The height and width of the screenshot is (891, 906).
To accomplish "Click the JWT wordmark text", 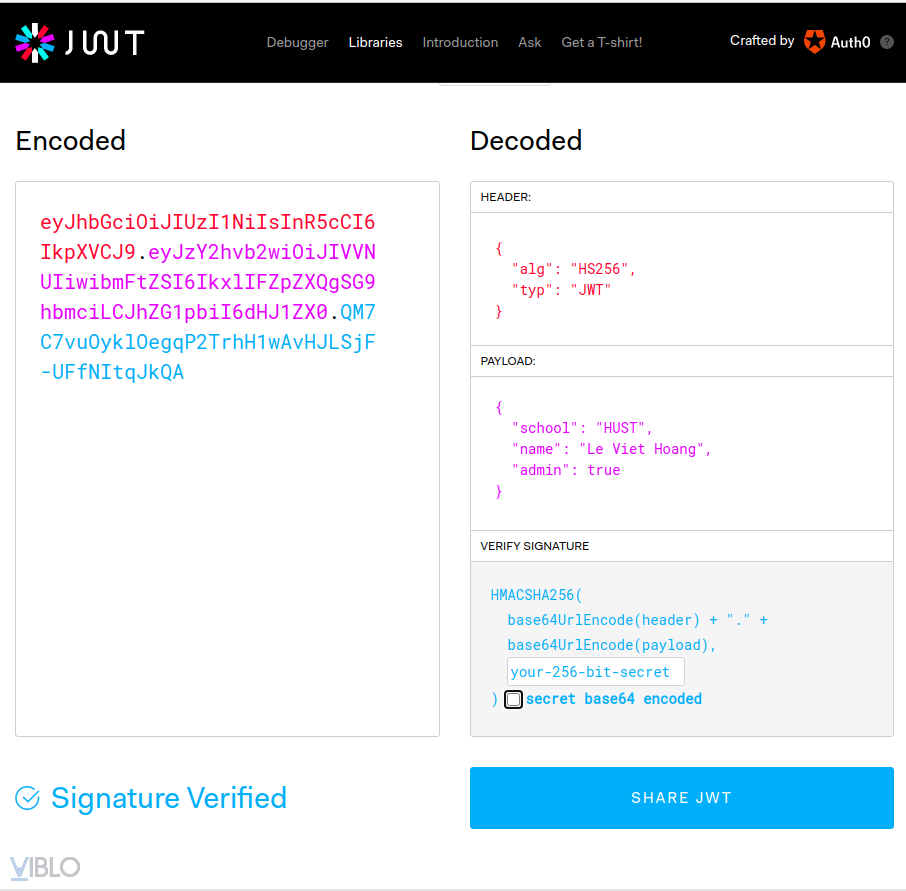I will pos(105,42).
